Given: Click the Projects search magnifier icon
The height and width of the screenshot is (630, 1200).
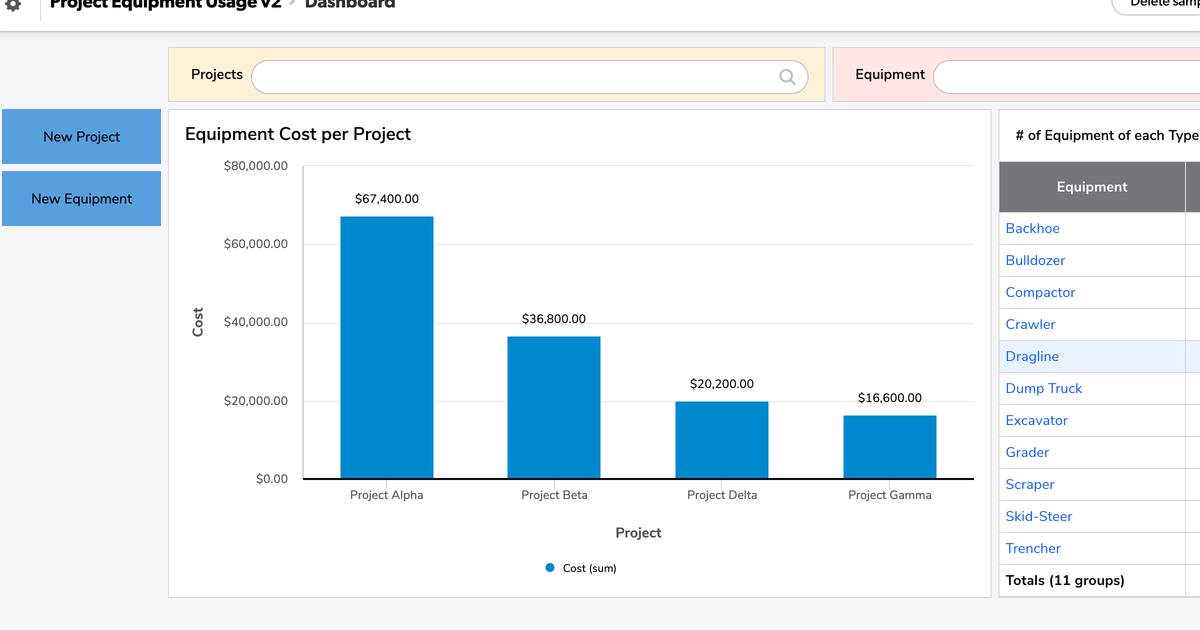Looking at the screenshot, I should [x=788, y=77].
